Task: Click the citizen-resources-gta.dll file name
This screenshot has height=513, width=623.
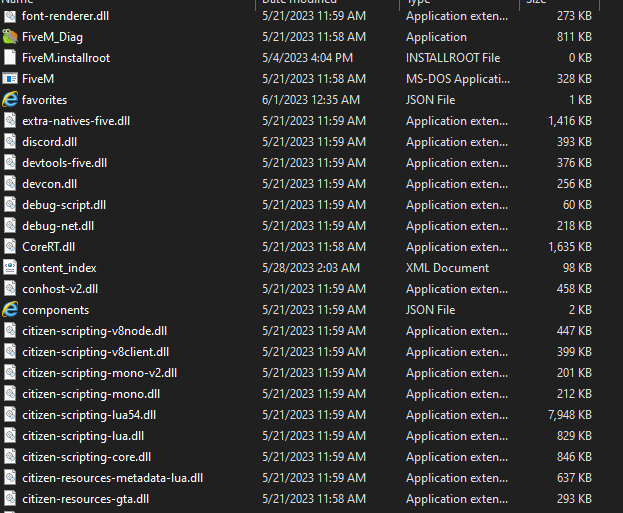Action: 86,499
